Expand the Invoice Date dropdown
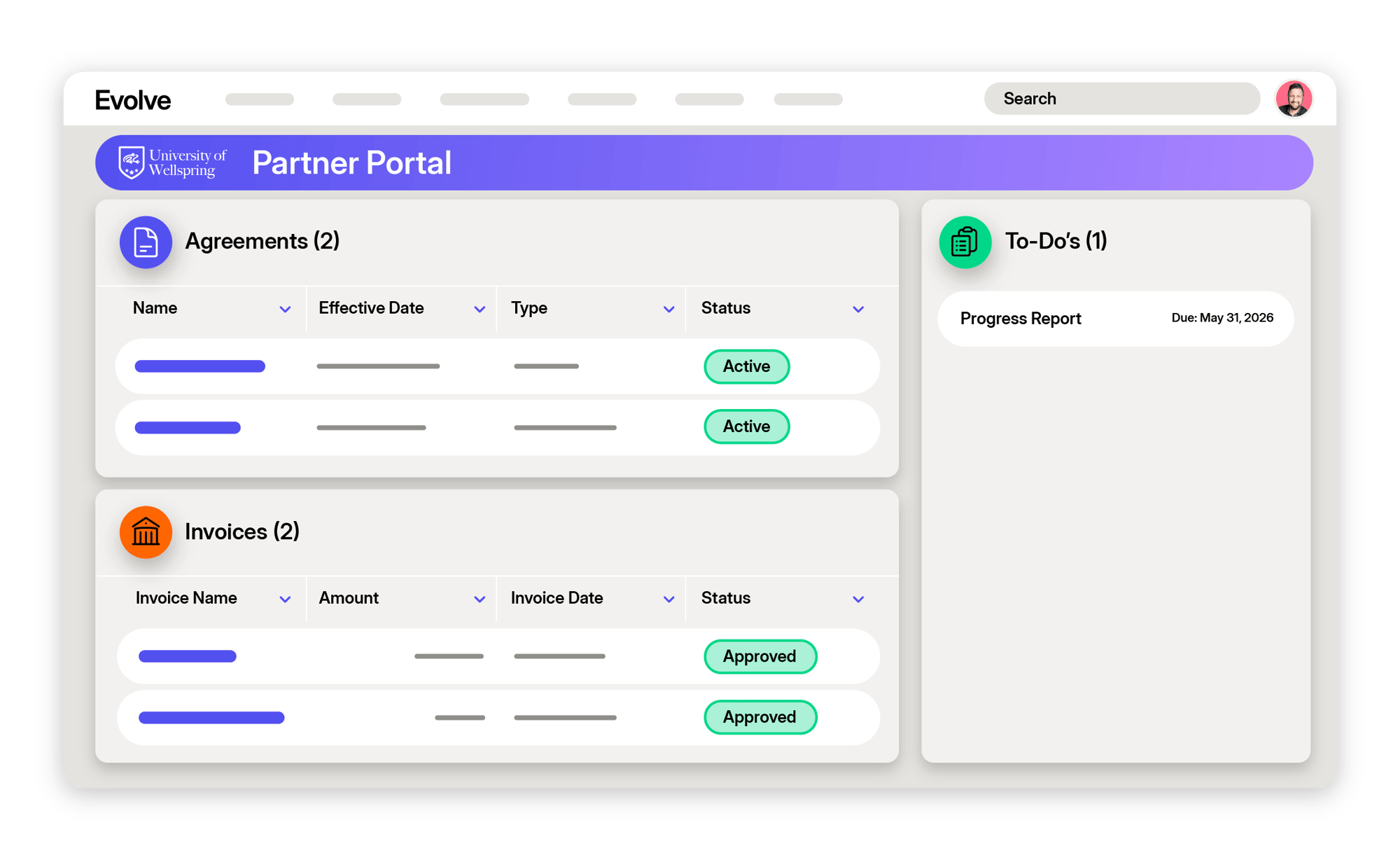The image size is (1400, 860). [x=668, y=599]
